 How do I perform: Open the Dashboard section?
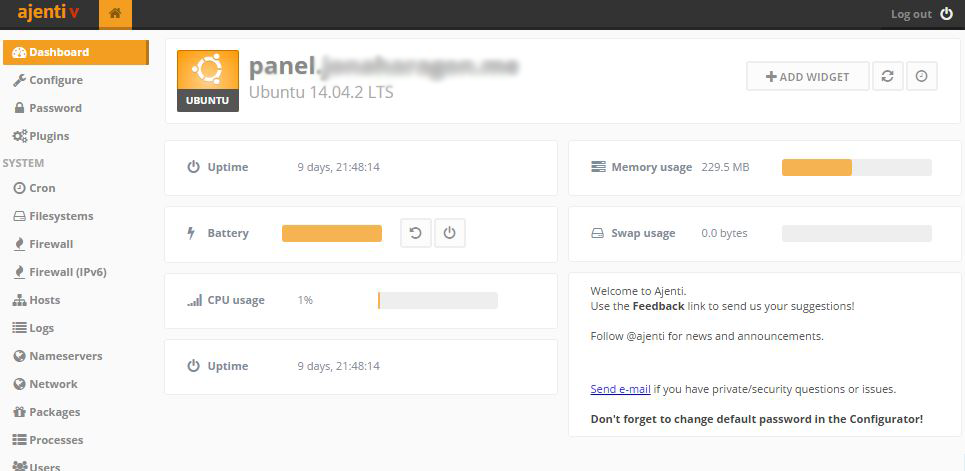[59, 52]
